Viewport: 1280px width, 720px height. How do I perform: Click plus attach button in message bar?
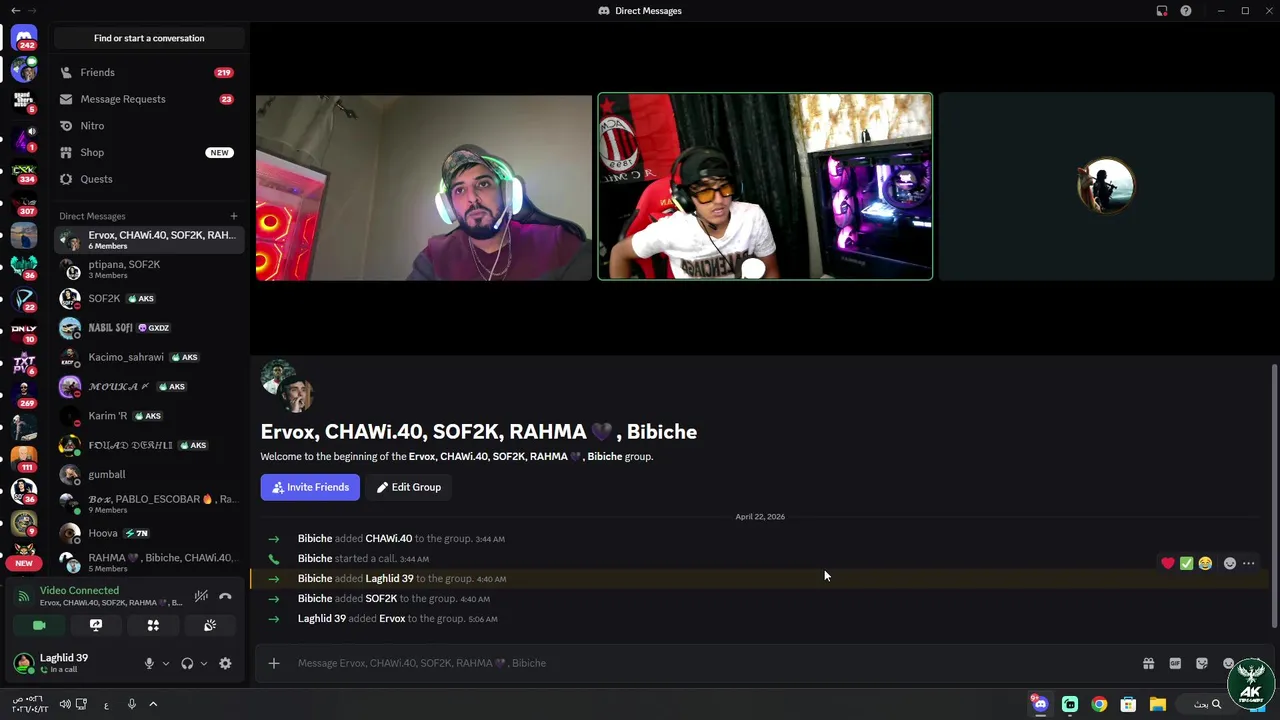274,663
